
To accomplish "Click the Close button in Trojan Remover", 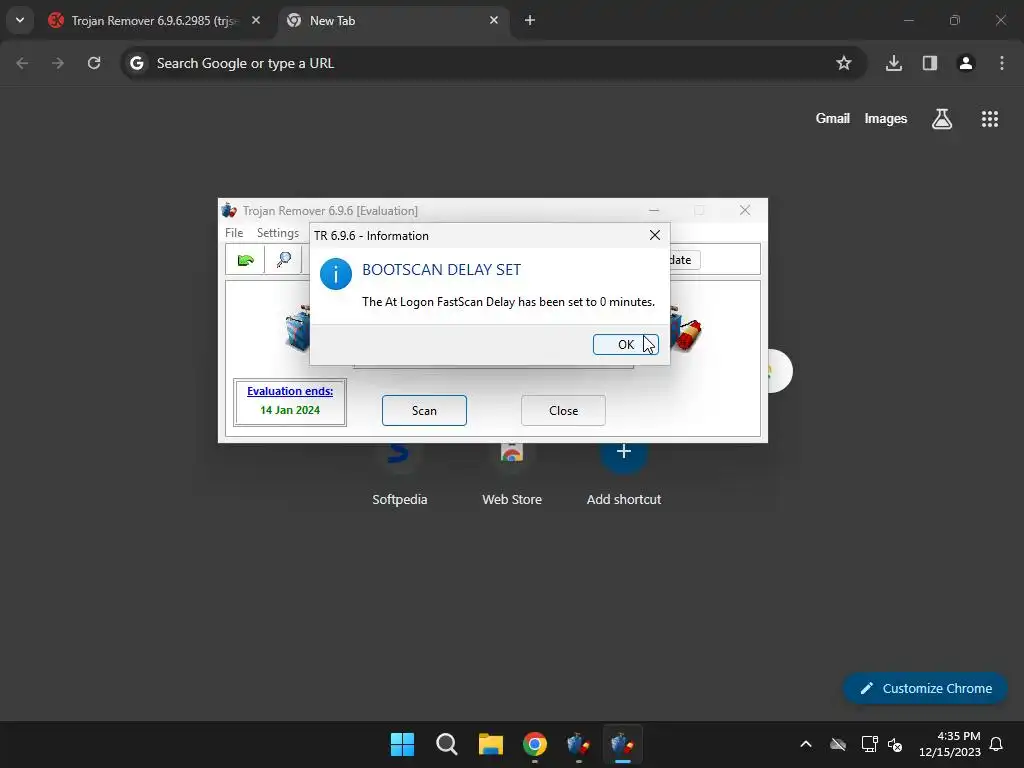I will coord(563,410).
